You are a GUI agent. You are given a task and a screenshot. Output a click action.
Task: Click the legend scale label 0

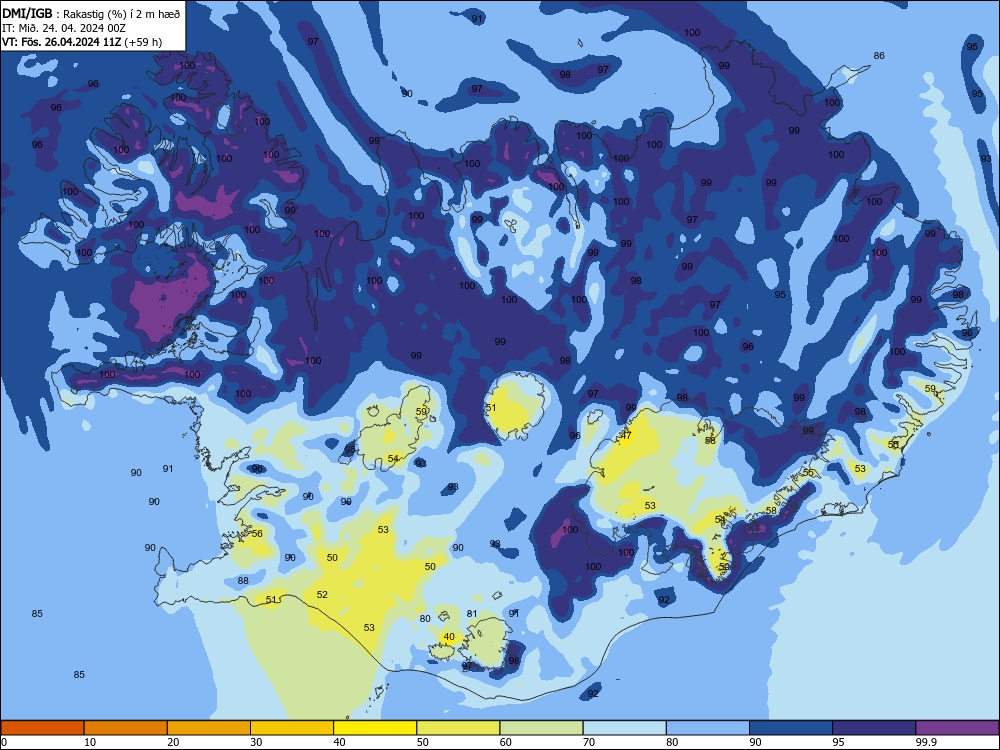pos(4,742)
